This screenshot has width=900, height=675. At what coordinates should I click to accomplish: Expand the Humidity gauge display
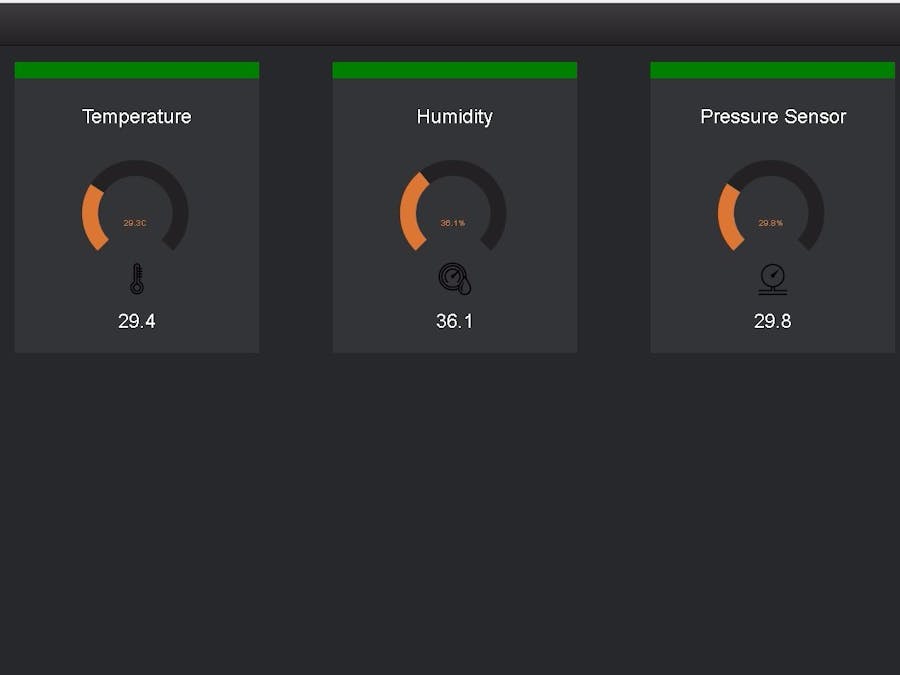[x=455, y=210]
